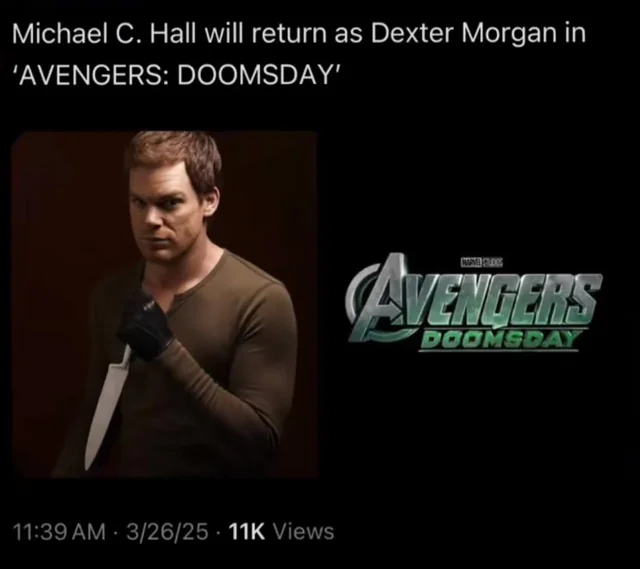Select the green DOOMSDAY subtitle in the logo

501,338
